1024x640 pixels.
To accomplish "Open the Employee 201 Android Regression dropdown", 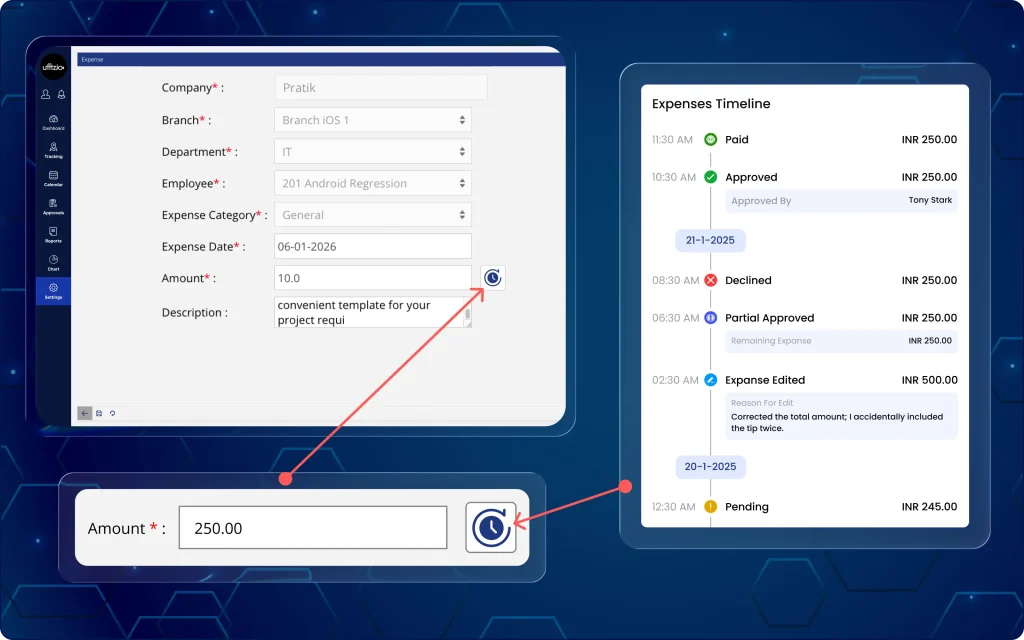I will (373, 184).
